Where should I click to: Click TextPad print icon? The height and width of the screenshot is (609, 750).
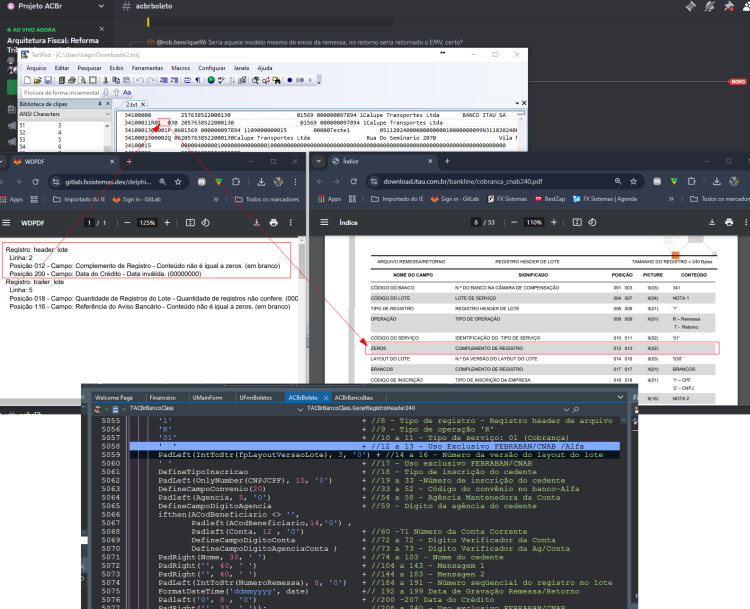tap(72, 80)
